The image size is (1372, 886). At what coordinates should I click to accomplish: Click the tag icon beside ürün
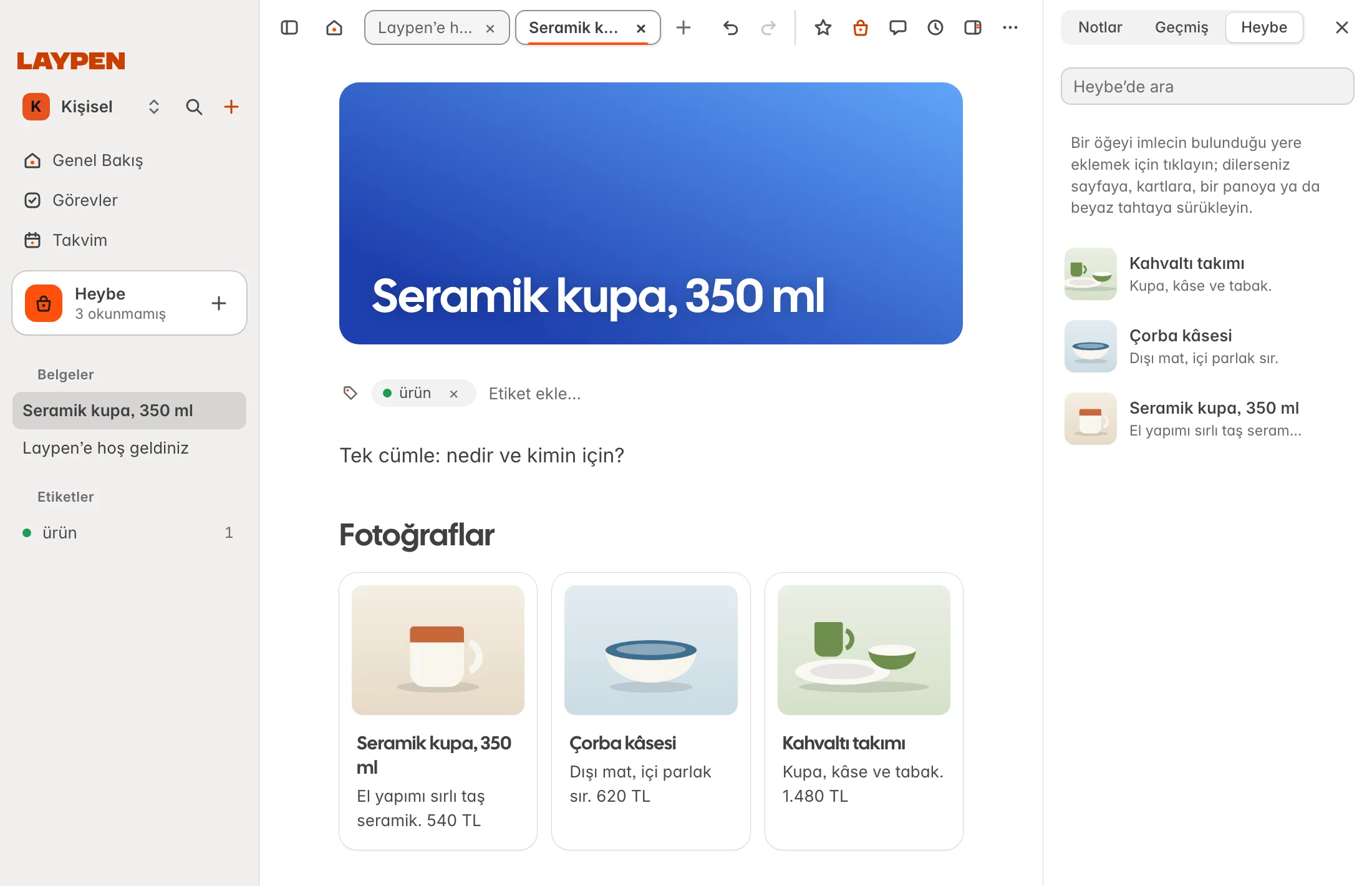click(350, 393)
